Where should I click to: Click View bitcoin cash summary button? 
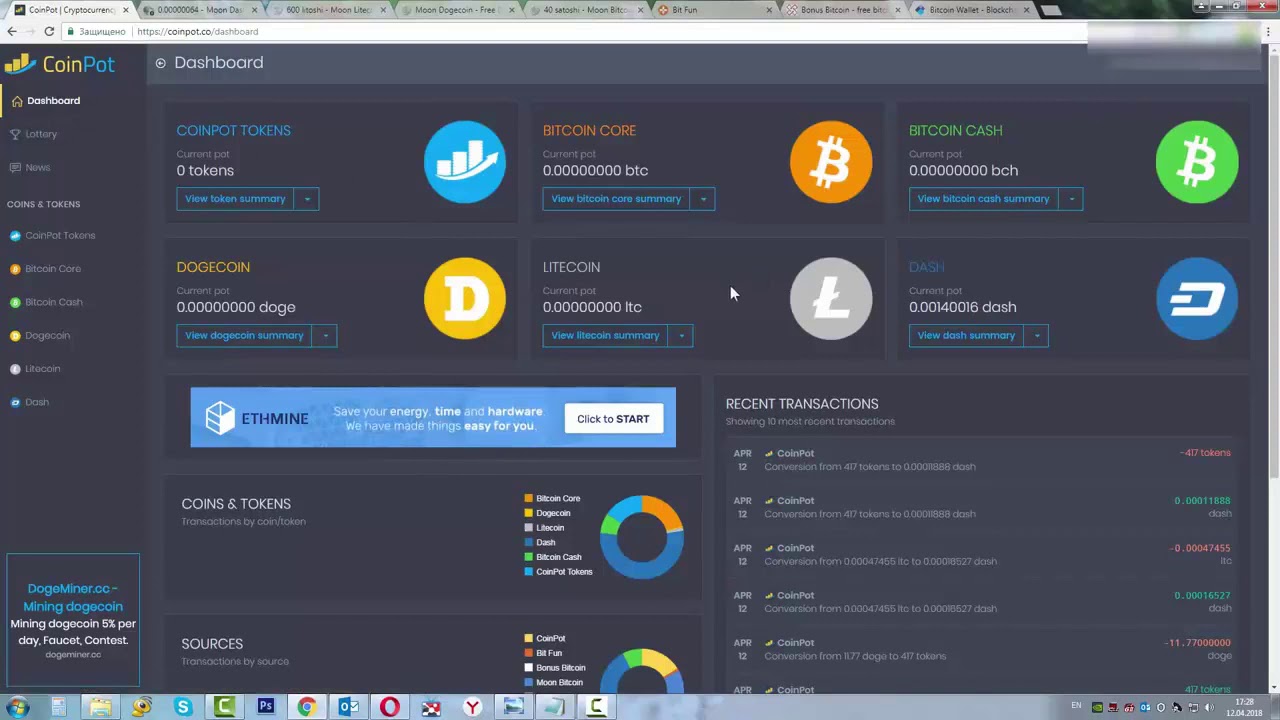point(983,199)
